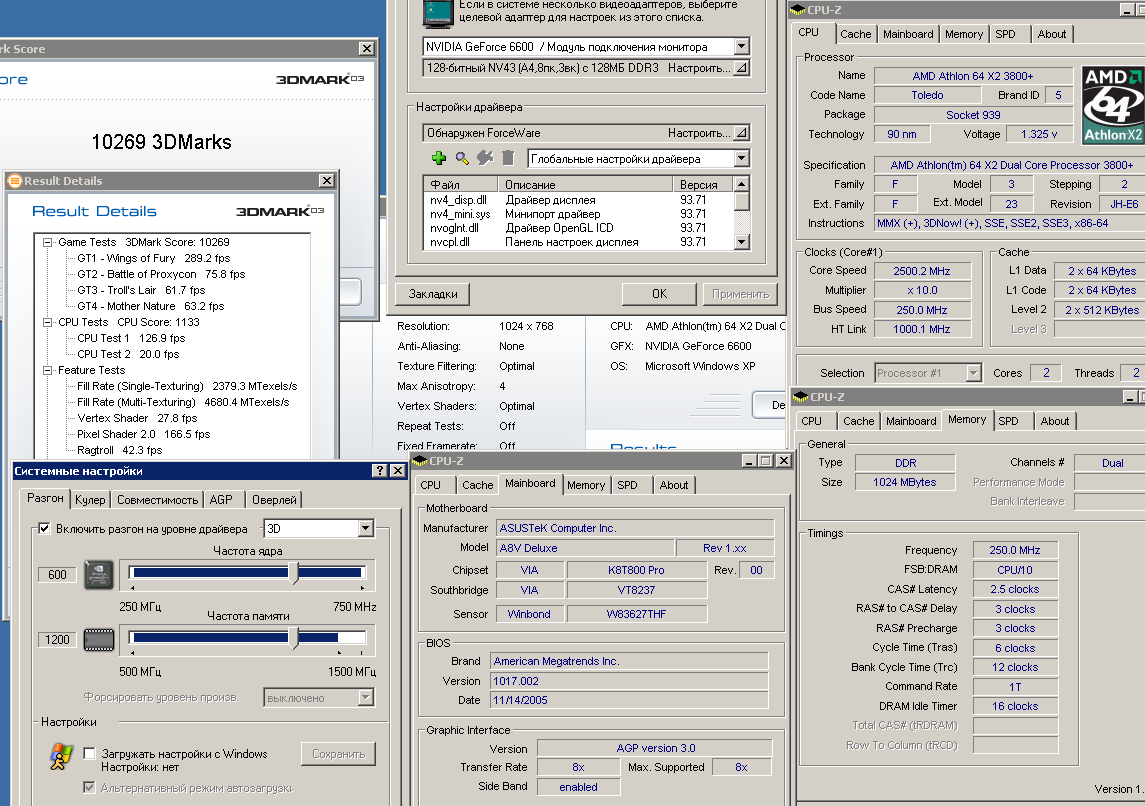Click the Result Details window icon
The height and width of the screenshot is (806, 1145).
point(15,180)
